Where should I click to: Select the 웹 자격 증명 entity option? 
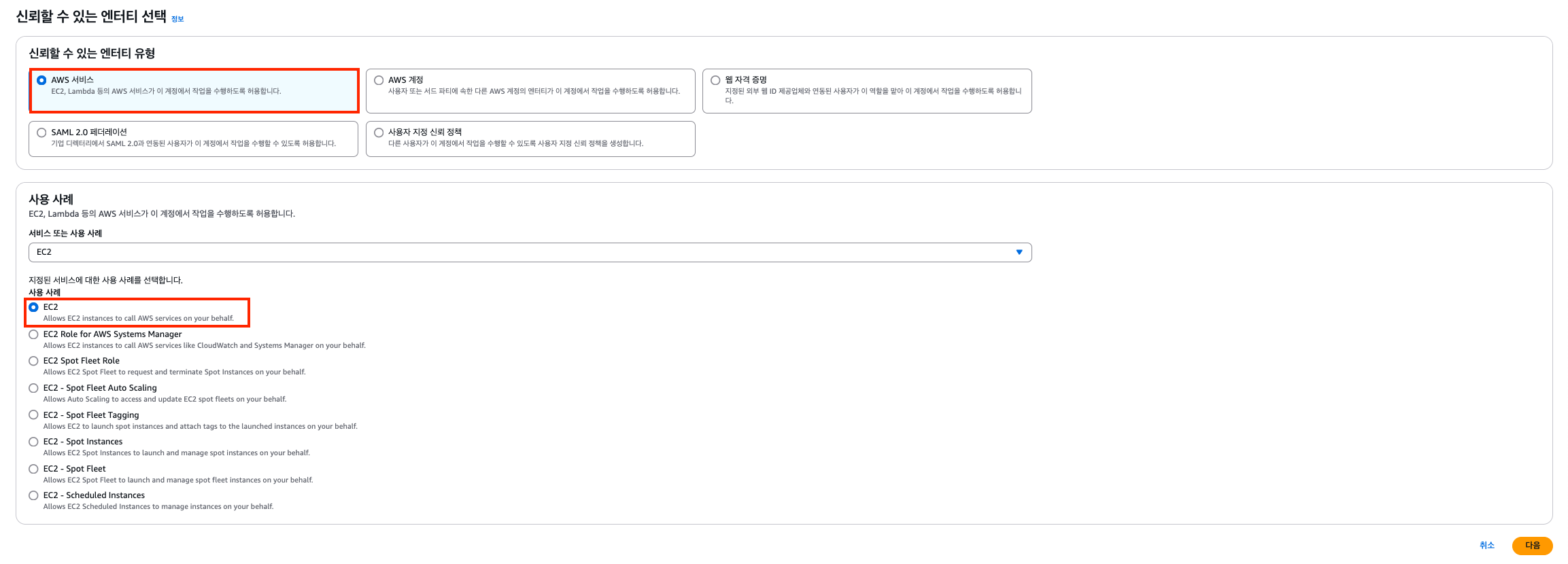pos(715,80)
